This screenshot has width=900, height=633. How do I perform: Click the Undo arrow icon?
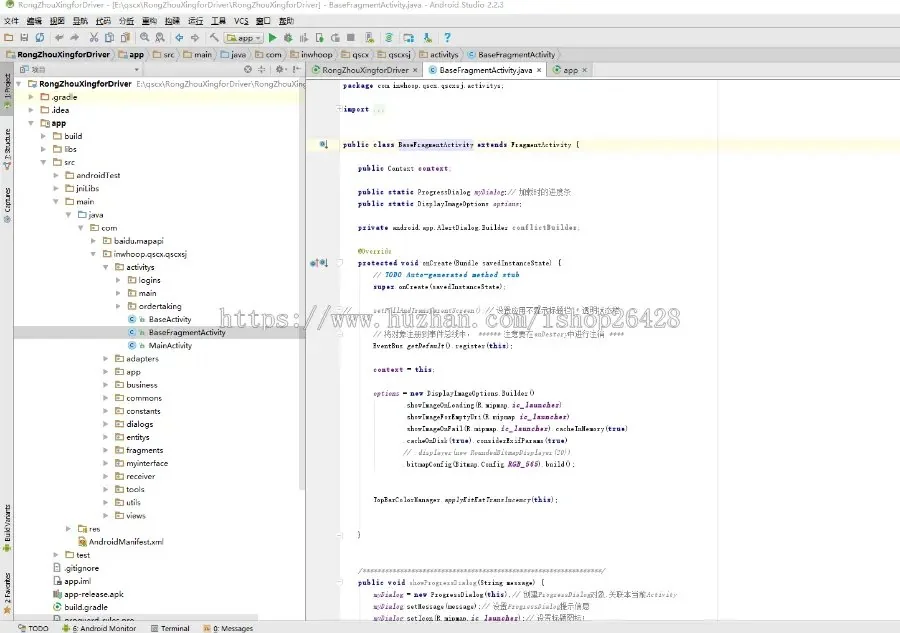click(60, 37)
